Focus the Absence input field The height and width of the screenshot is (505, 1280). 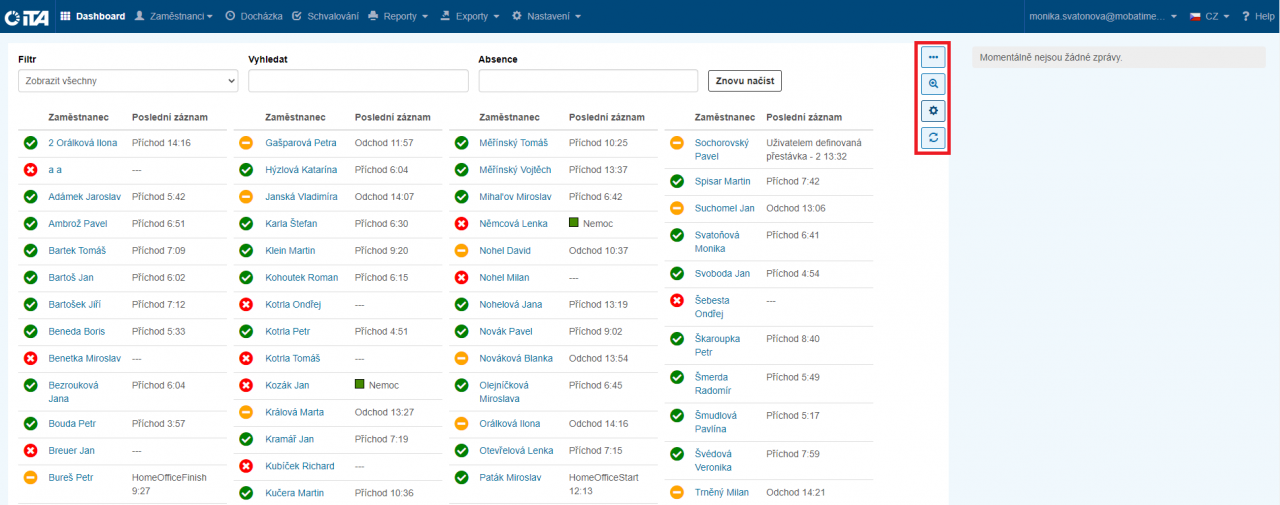click(x=588, y=81)
